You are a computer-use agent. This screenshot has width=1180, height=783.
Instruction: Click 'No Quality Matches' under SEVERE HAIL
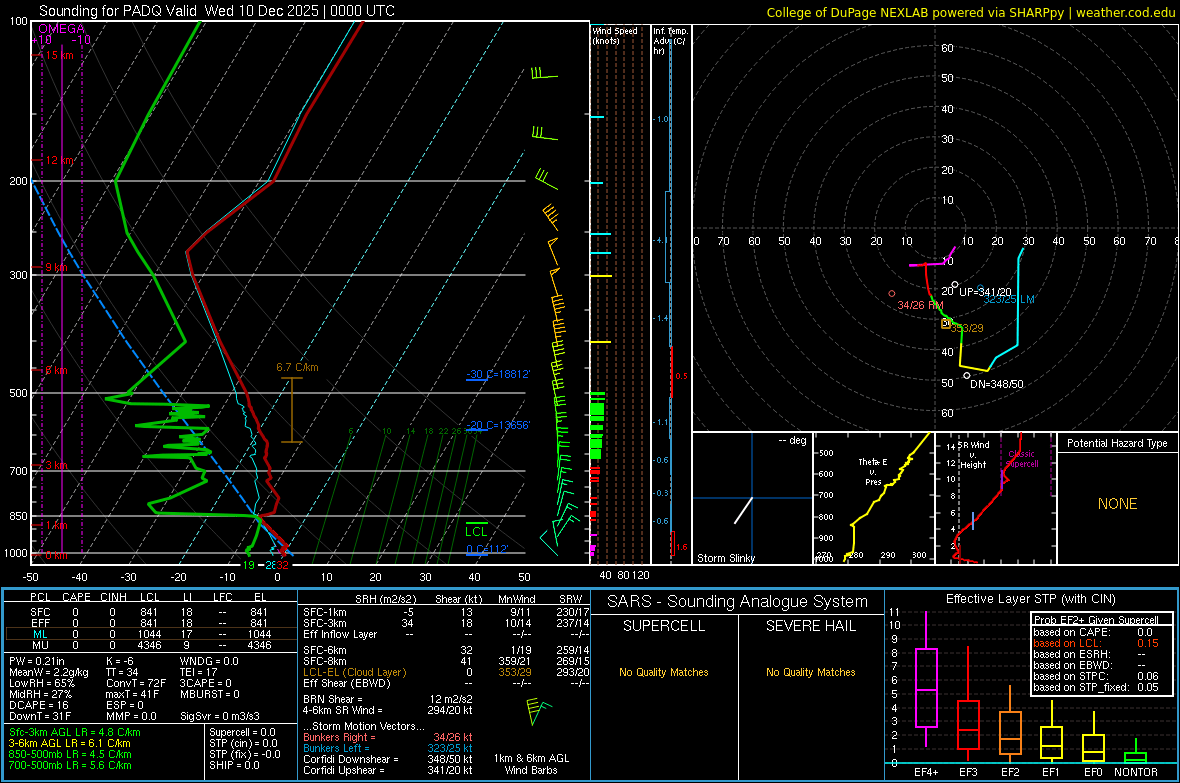[x=810, y=672]
